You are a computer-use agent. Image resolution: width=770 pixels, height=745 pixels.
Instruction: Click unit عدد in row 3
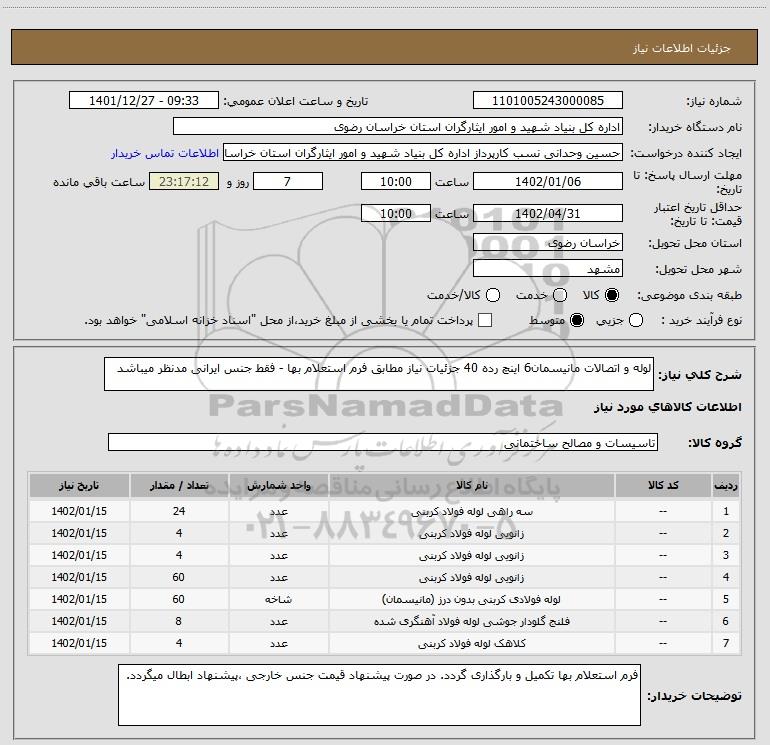tap(278, 555)
